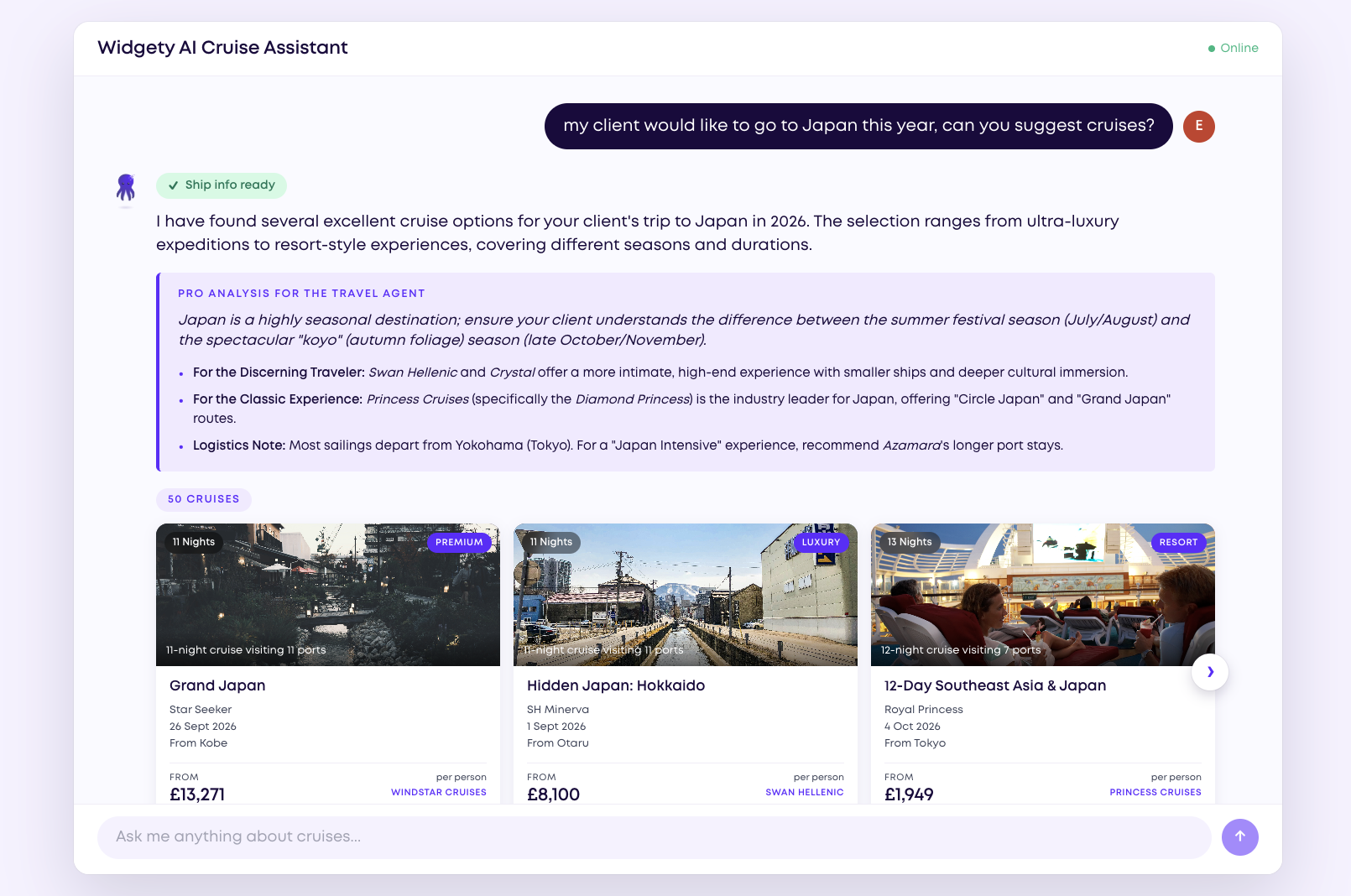Click the 4 Oct 2026 departure date
Image resolution: width=1351 pixels, height=896 pixels.
(912, 727)
